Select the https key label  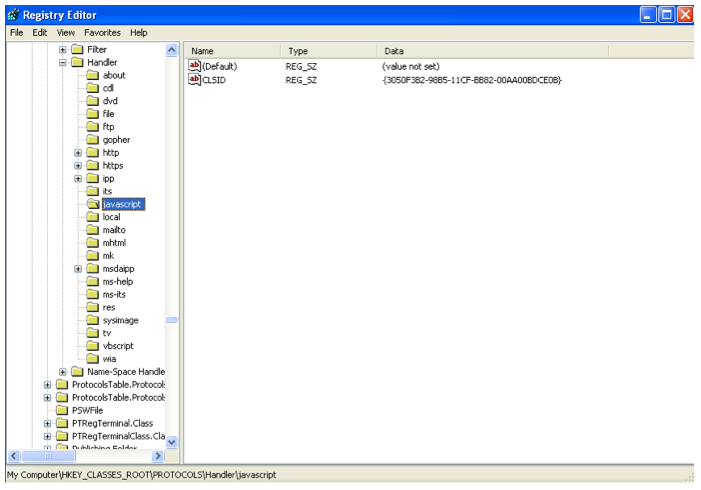(x=113, y=166)
